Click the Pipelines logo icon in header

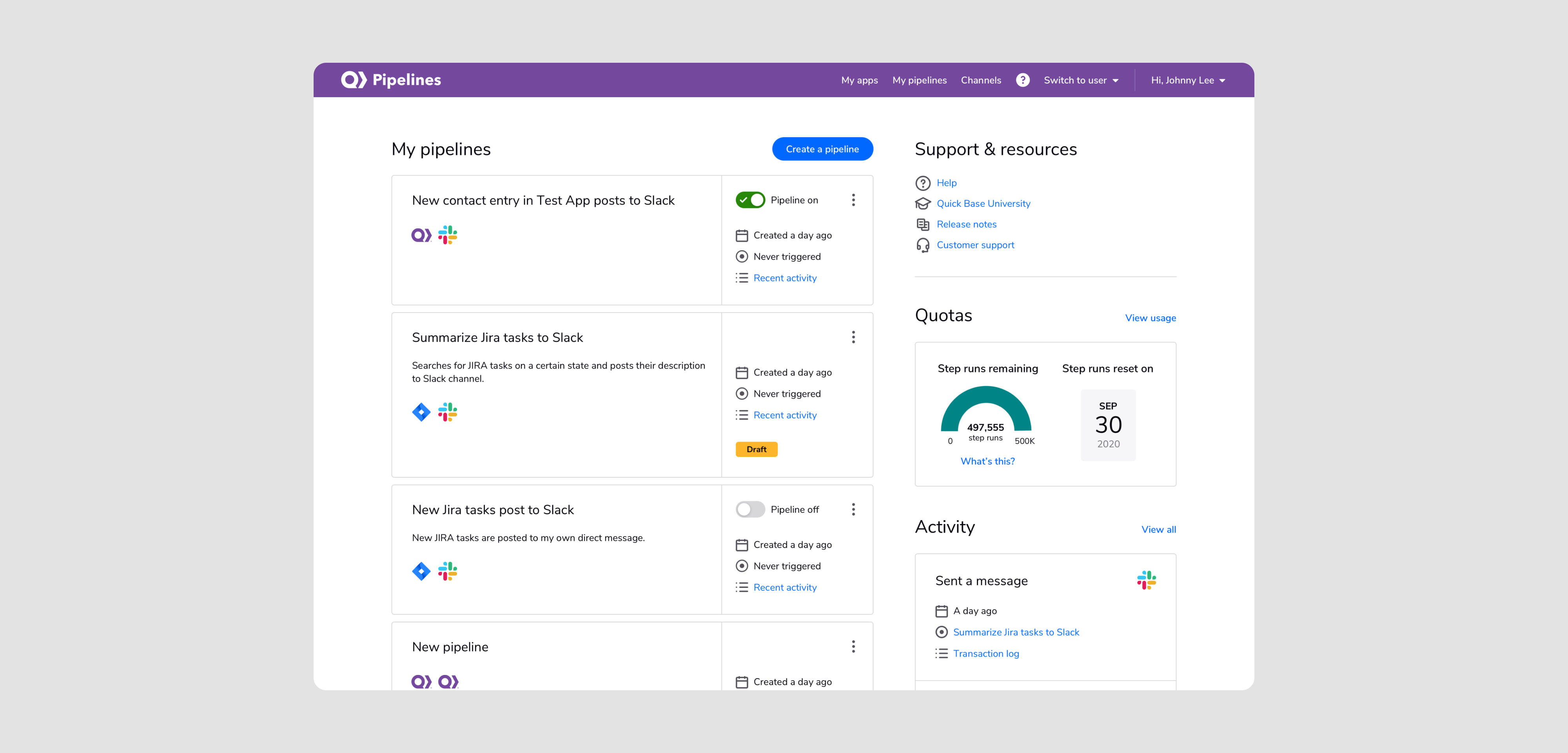coord(352,80)
